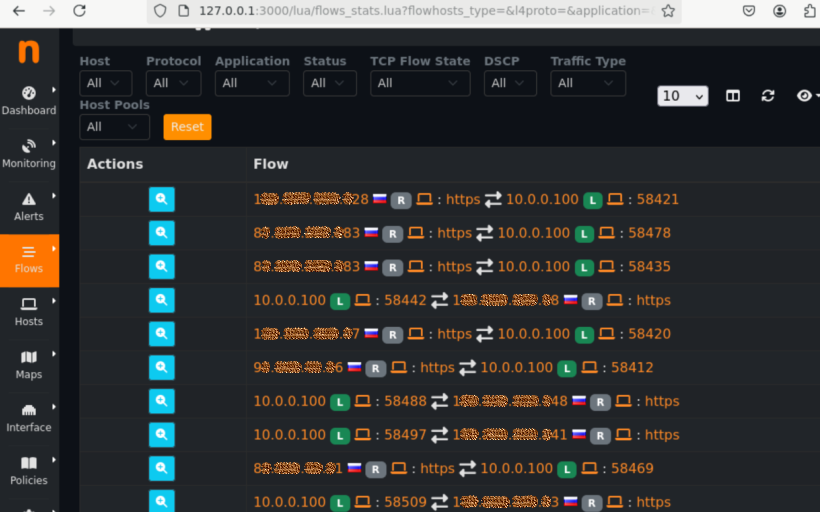820x512 pixels.
Task: Expand the Status filter dropdown
Action: pos(330,83)
